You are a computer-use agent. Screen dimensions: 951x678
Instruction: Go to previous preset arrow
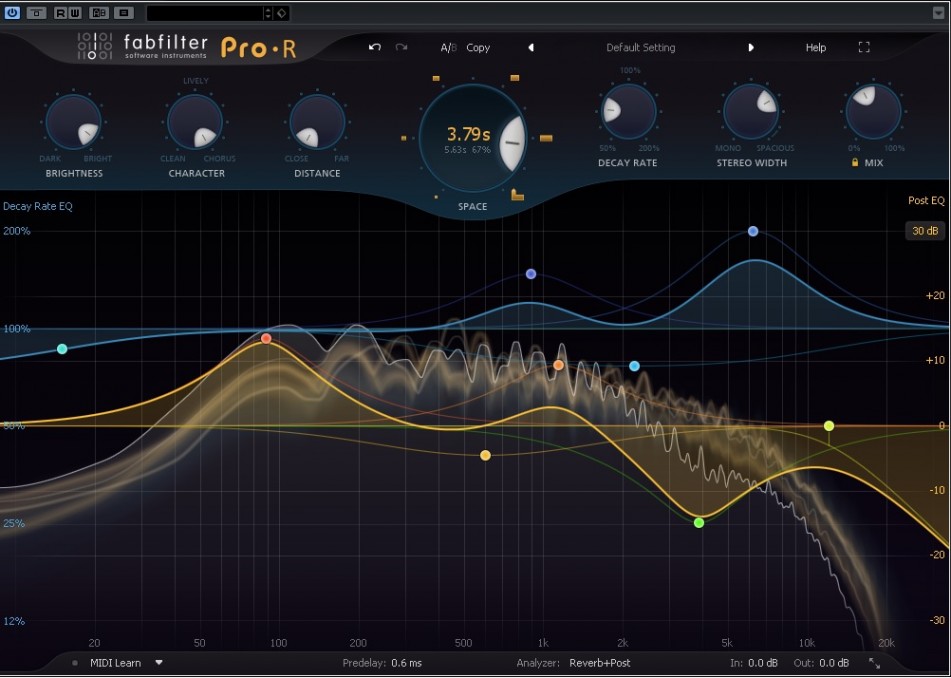[x=531, y=47]
